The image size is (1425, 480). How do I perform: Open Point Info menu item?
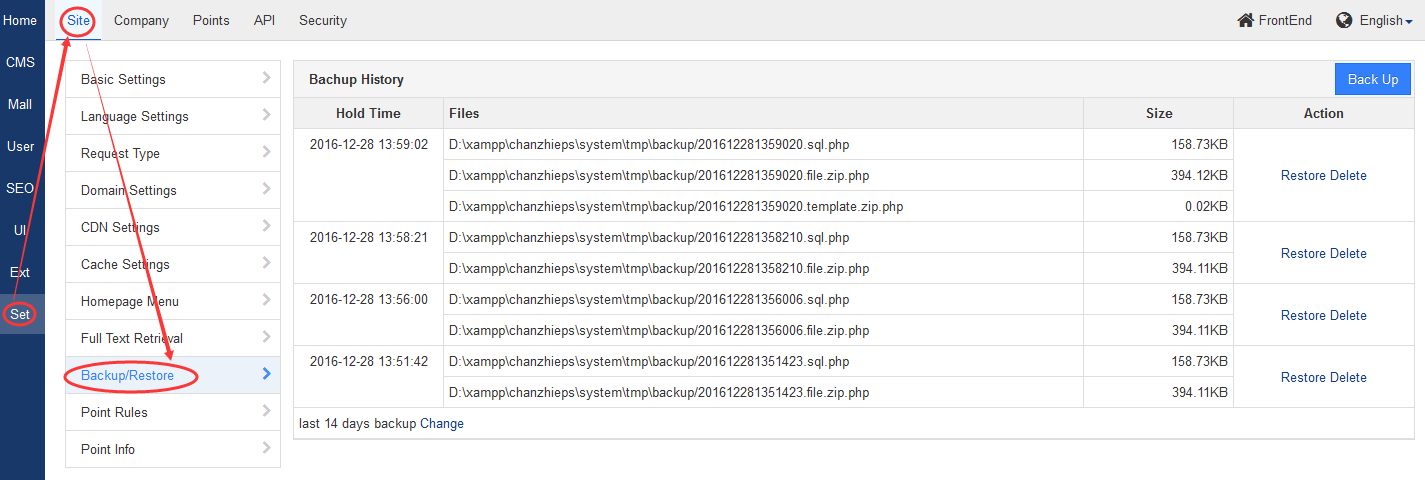point(173,449)
